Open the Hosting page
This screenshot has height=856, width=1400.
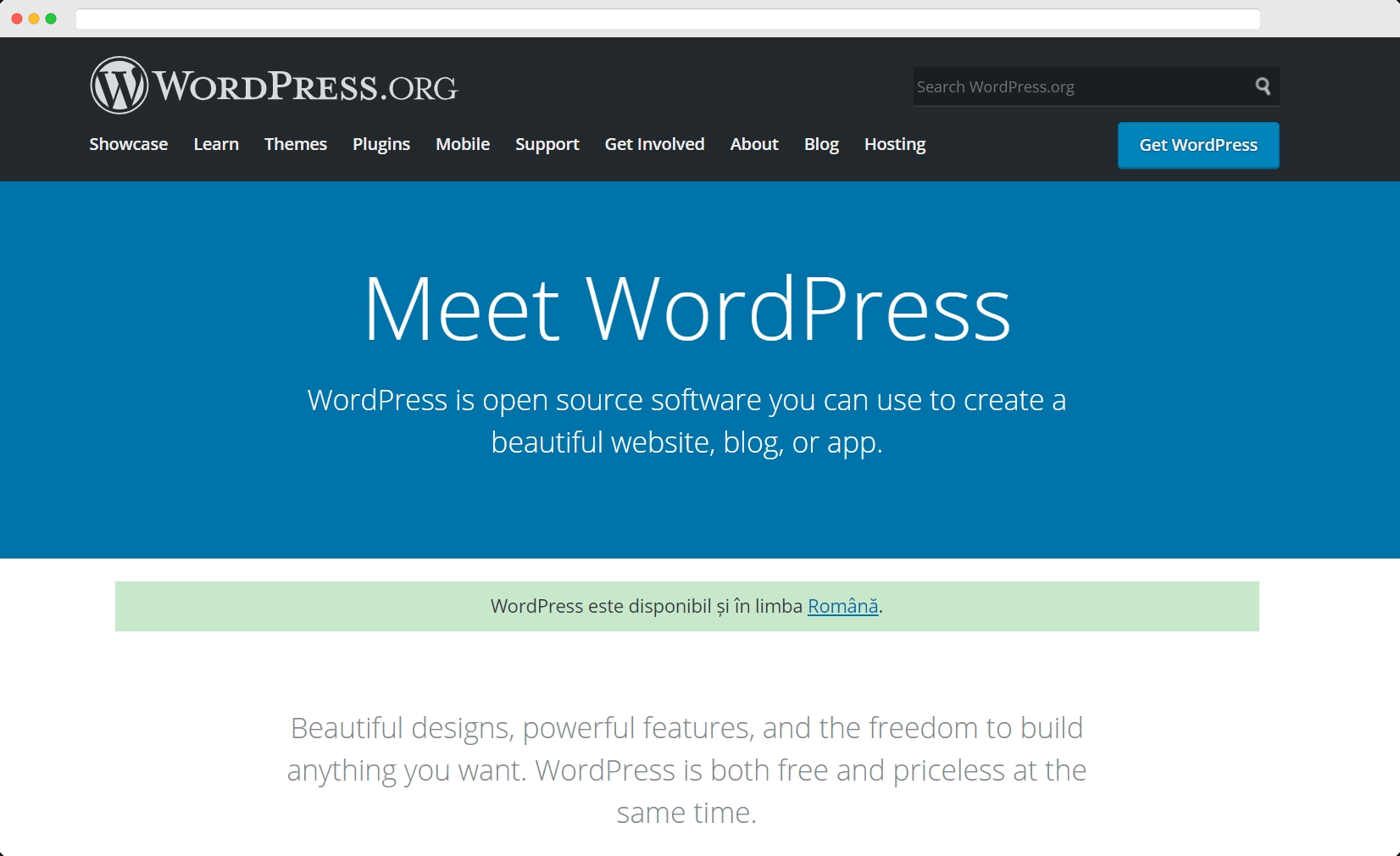coord(894,144)
